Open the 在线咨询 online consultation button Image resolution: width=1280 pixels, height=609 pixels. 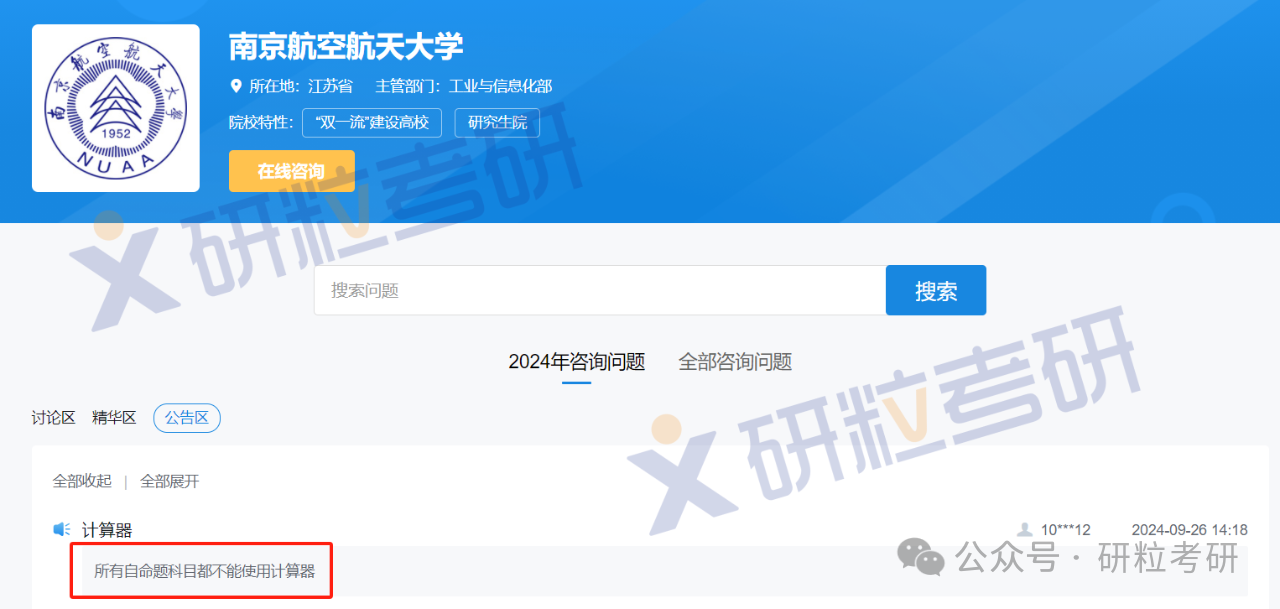[x=291, y=171]
